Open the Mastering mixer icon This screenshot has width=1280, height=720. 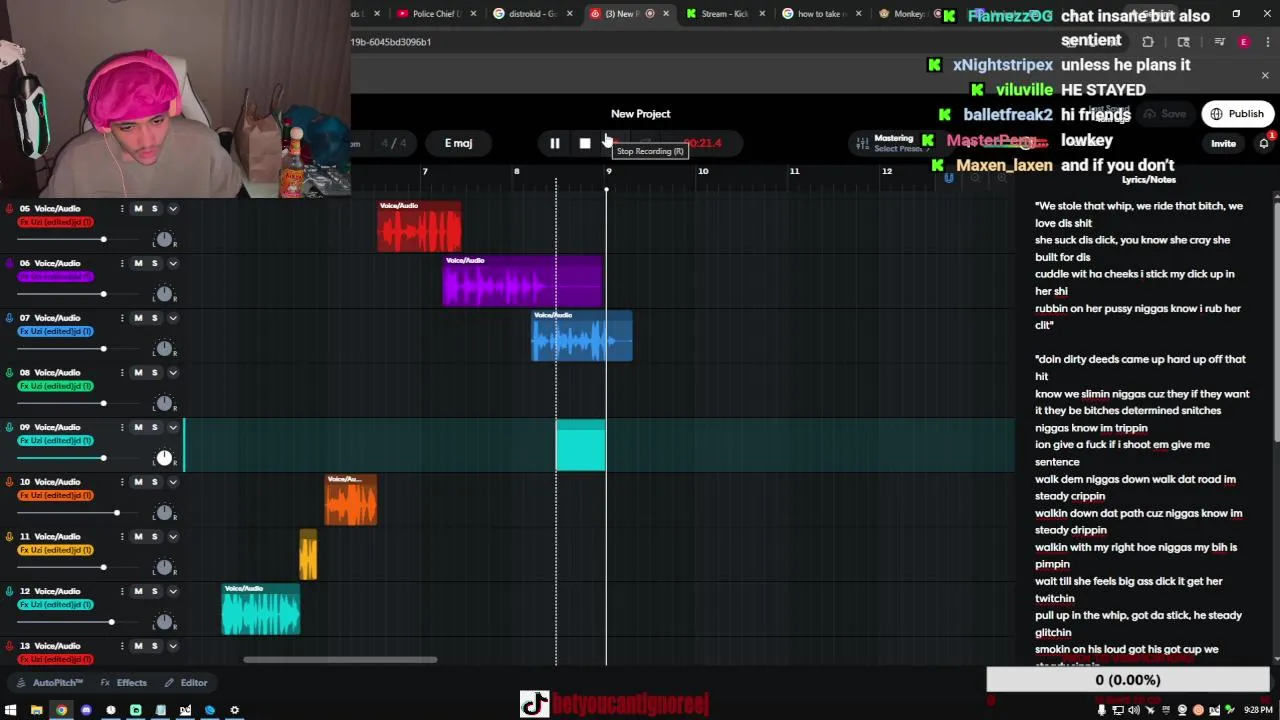[x=862, y=143]
